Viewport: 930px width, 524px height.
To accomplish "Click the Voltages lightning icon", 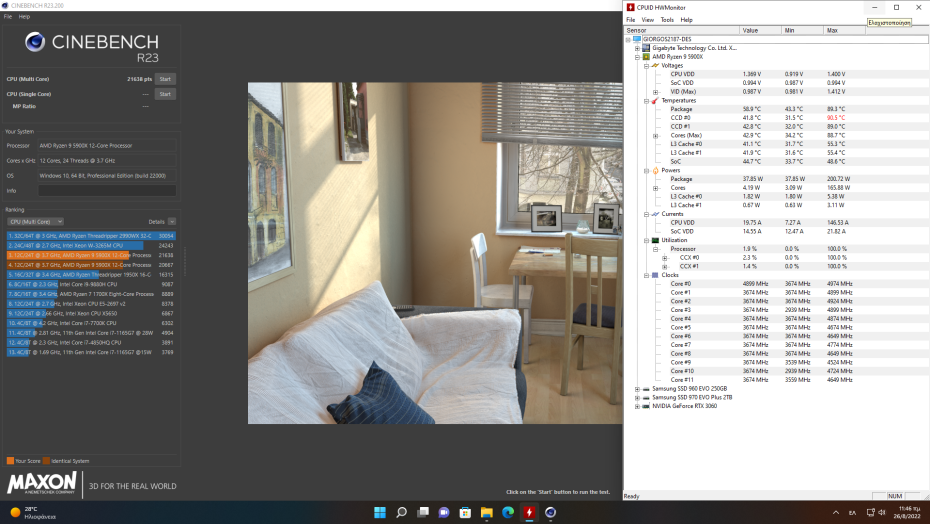I will click(655, 66).
